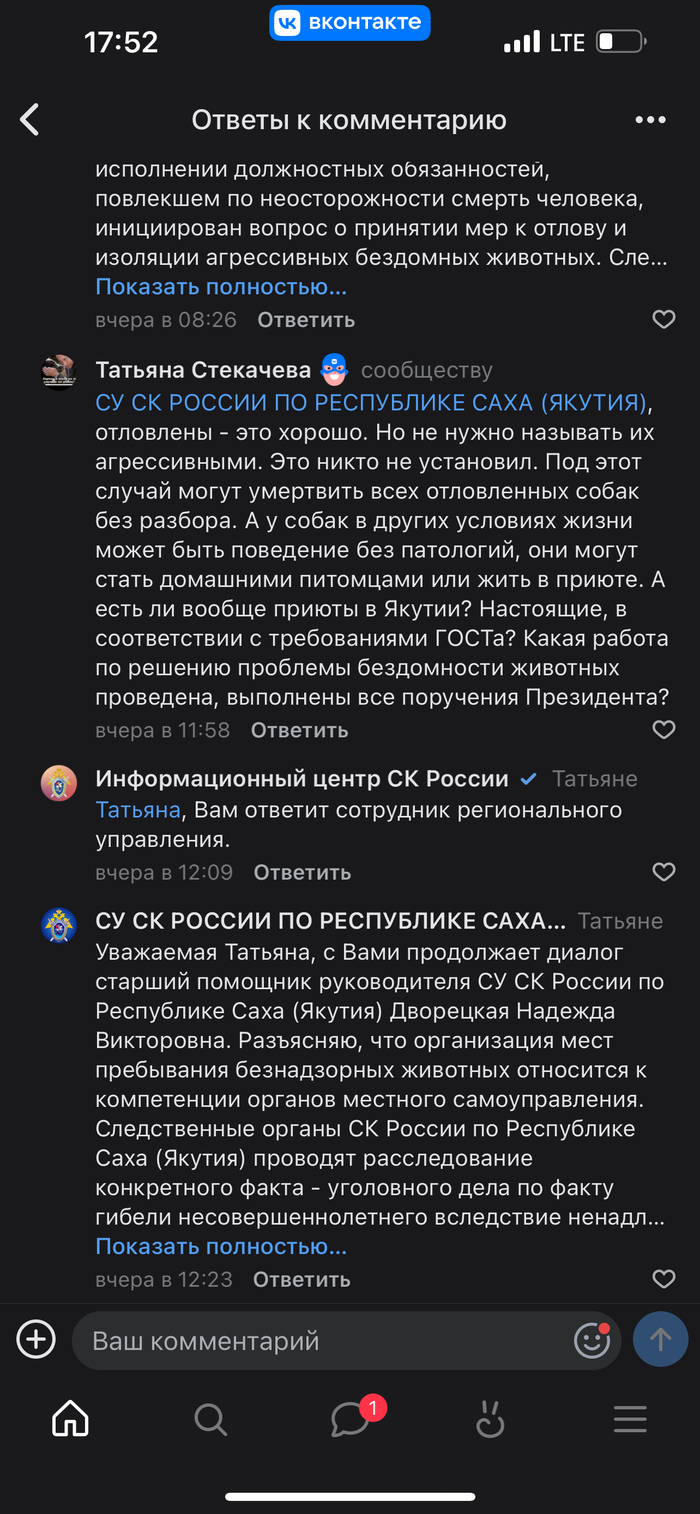Send comment with the arrow button
The height and width of the screenshot is (1514, 700).
660,1340
